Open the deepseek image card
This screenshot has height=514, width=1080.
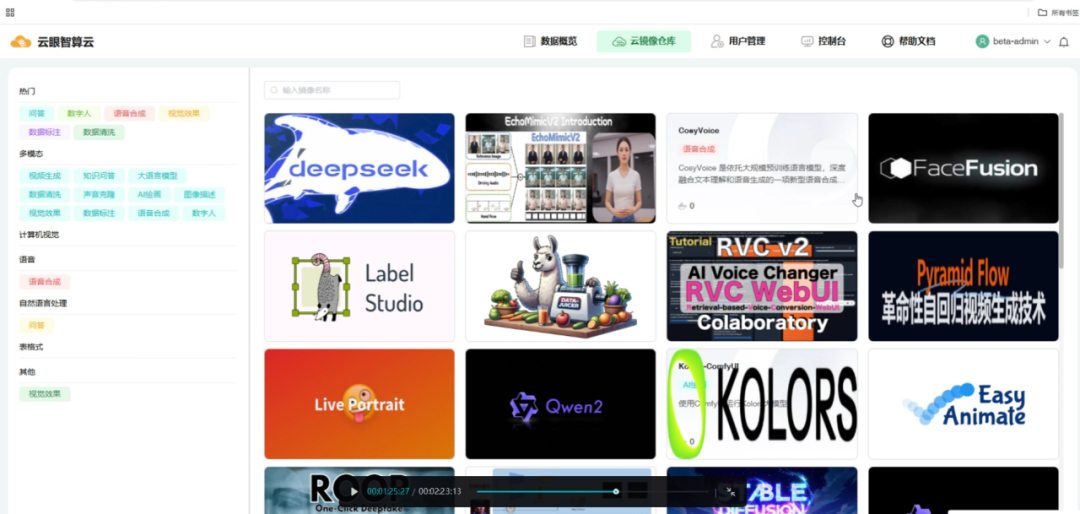[x=360, y=168]
